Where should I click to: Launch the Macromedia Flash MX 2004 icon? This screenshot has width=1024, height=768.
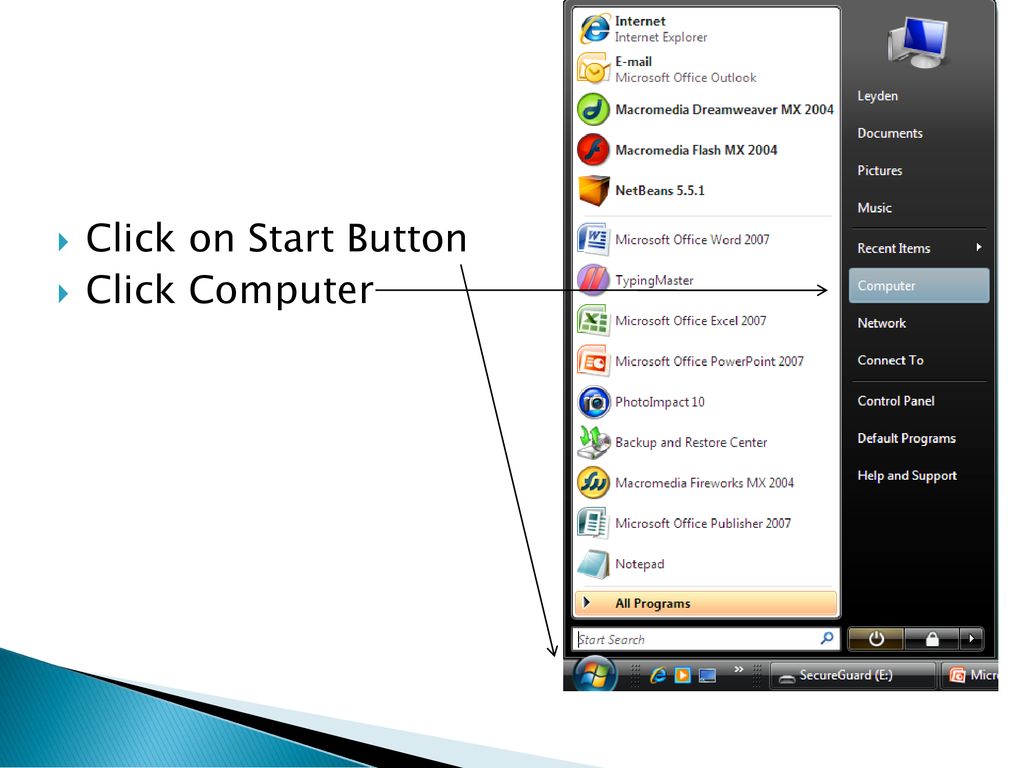click(x=593, y=150)
